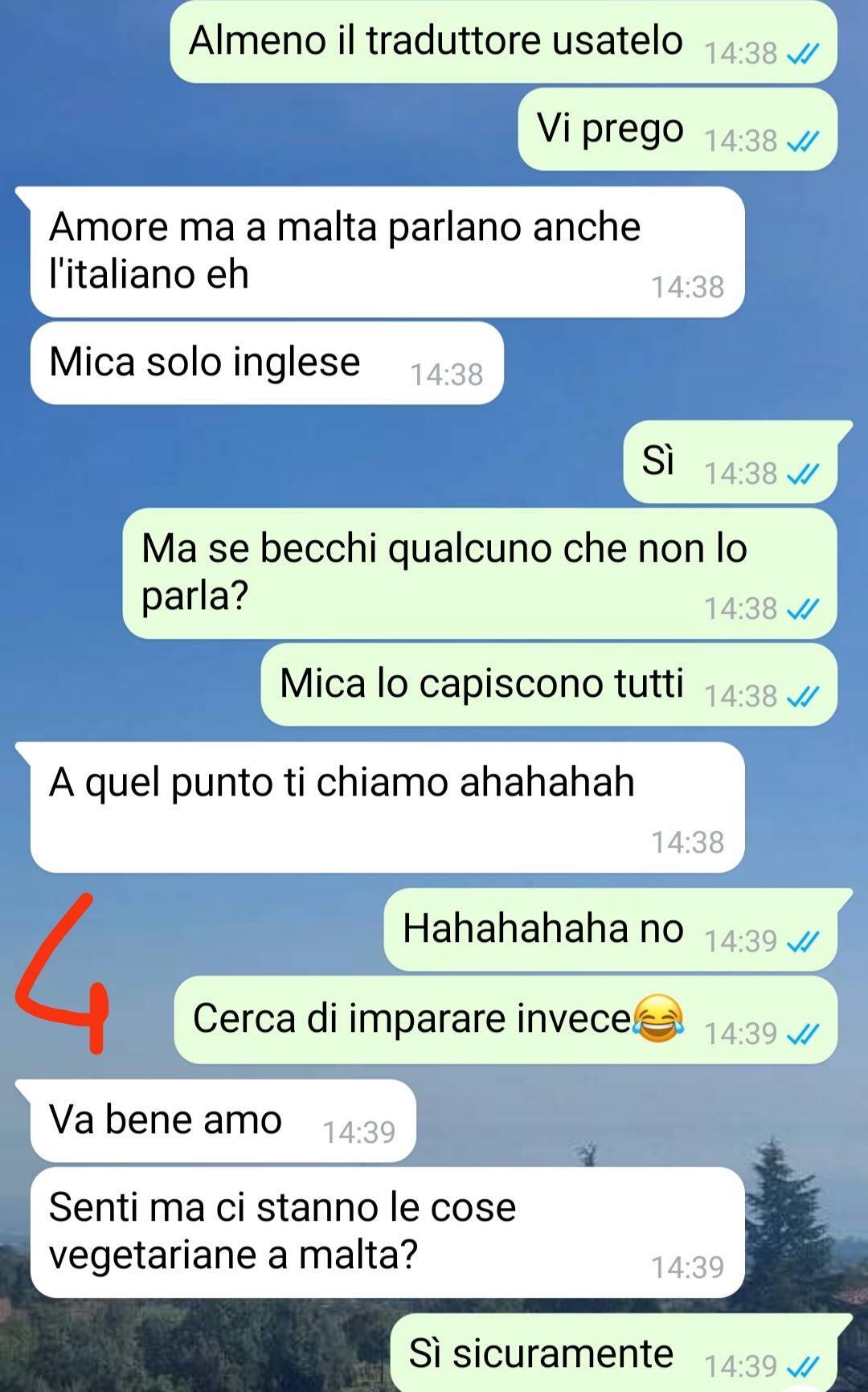Screen dimensions: 868x1392
Task: Tap the 'Vi prego' sent message
Action: [x=678, y=129]
